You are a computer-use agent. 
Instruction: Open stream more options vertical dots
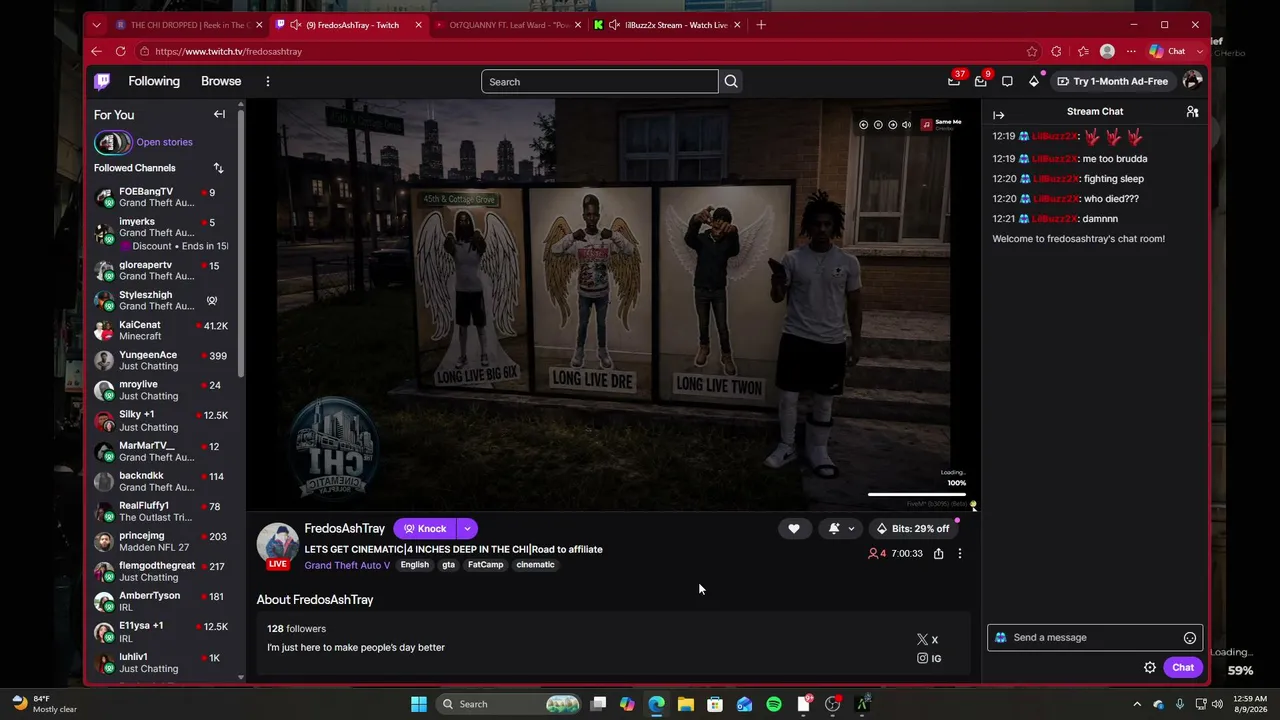(960, 553)
